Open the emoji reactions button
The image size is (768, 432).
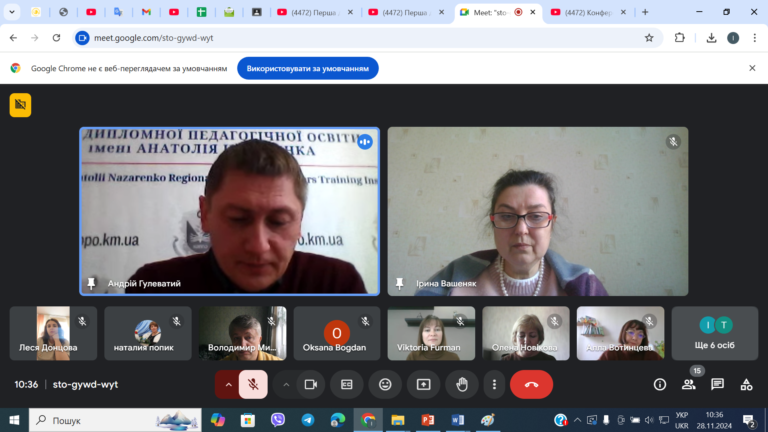[x=385, y=384]
